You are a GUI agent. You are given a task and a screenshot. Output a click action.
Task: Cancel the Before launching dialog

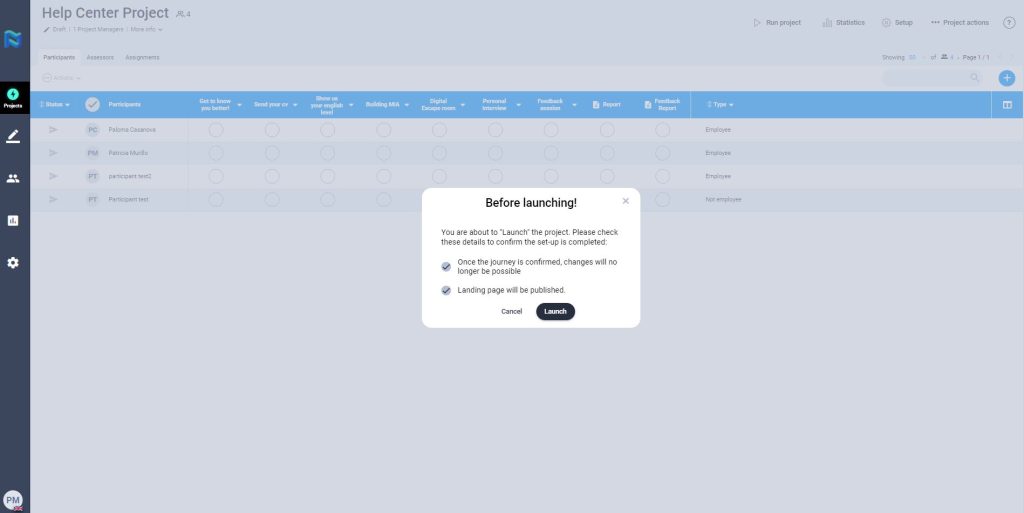(511, 311)
